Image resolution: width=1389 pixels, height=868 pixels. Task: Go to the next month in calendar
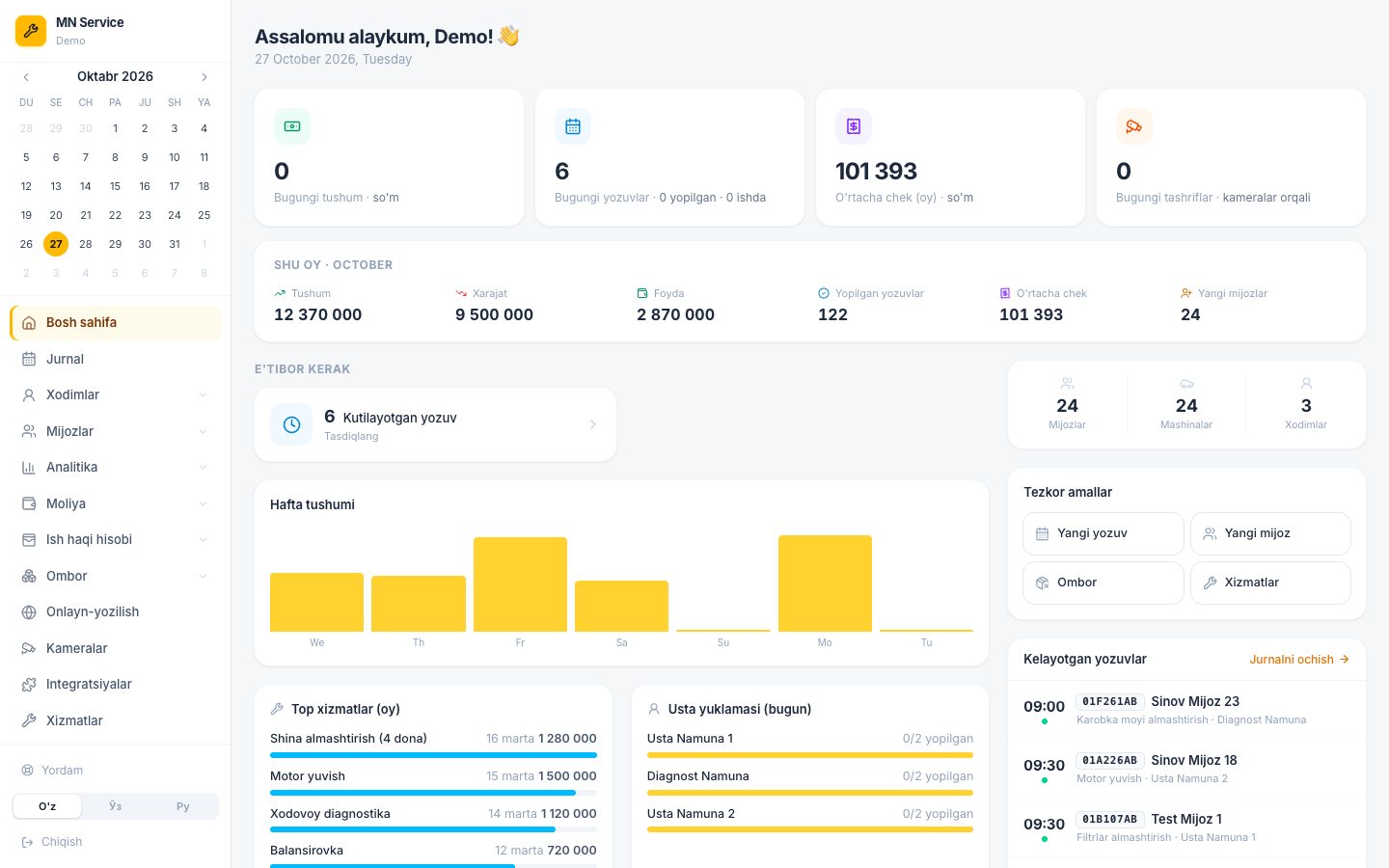pyautogui.click(x=204, y=77)
